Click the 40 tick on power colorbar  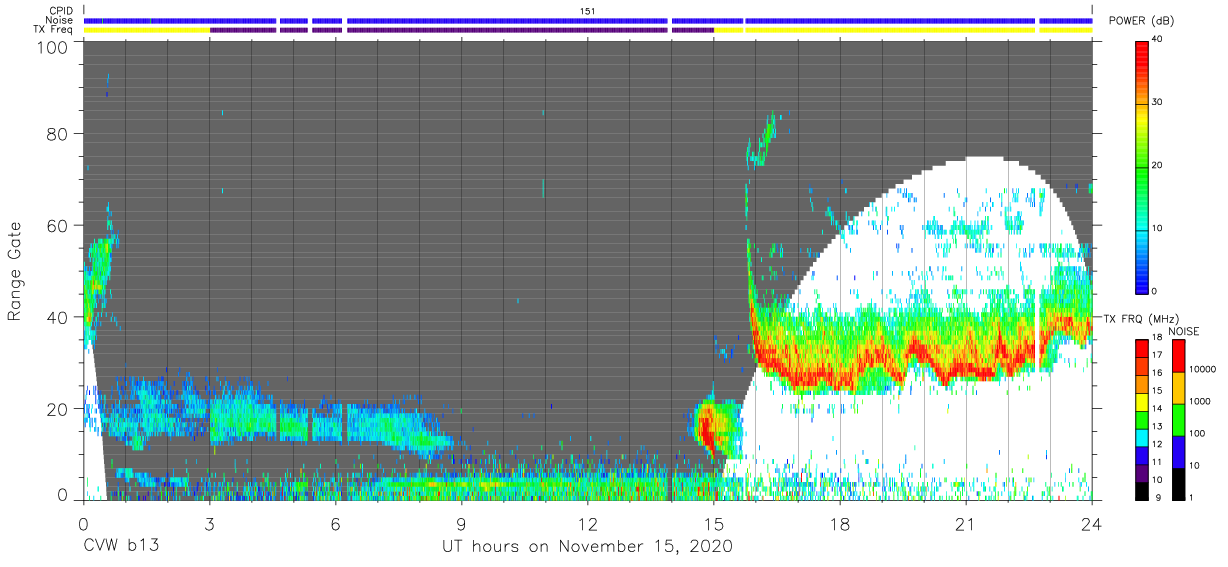click(1159, 39)
